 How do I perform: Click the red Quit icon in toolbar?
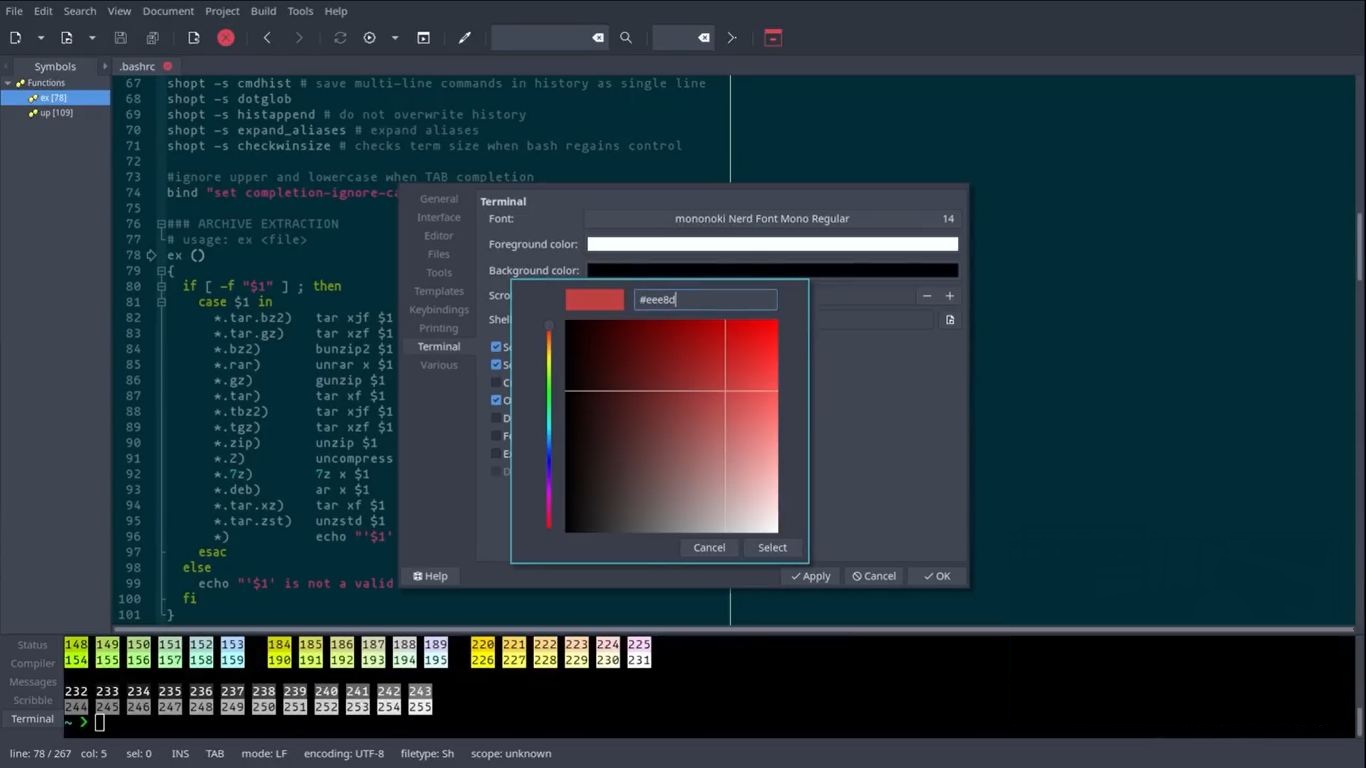point(772,38)
